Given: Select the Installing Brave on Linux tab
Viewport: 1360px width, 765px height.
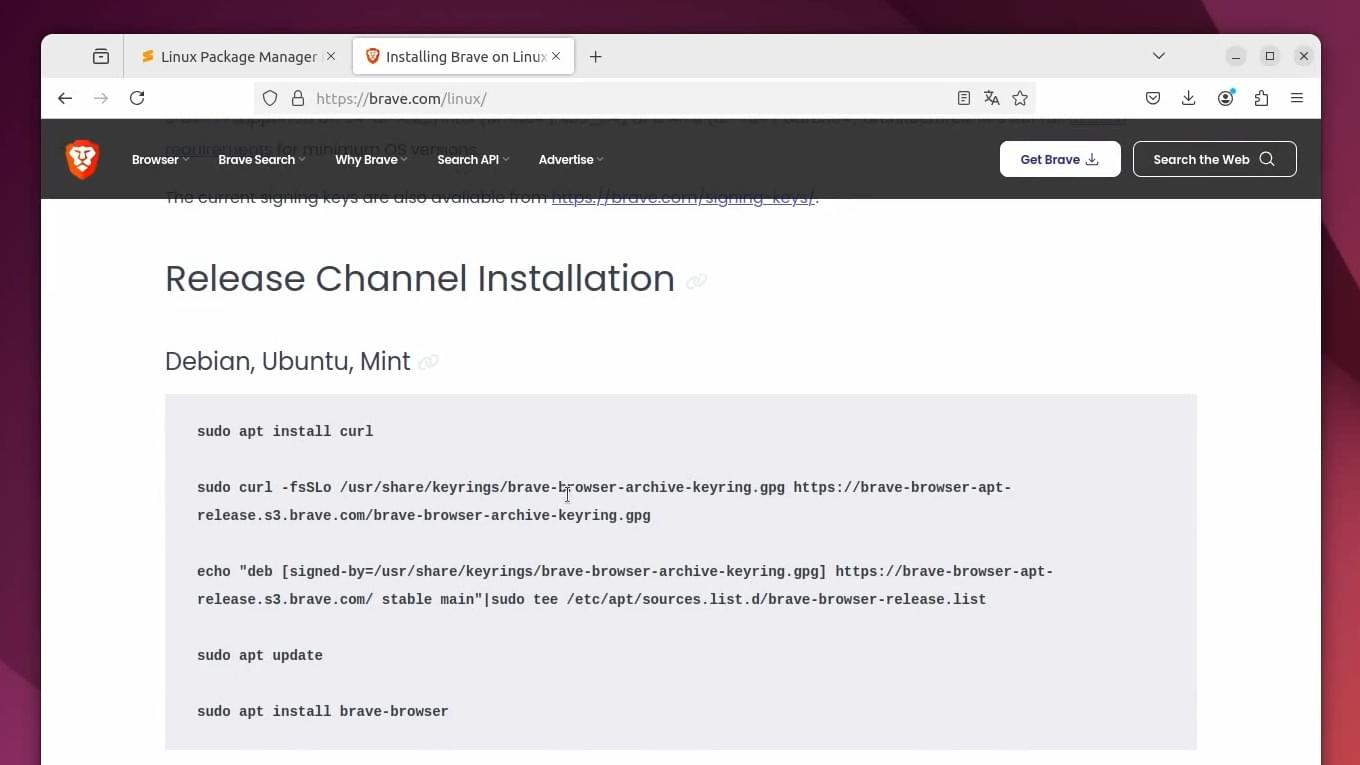Looking at the screenshot, I should 464,57.
